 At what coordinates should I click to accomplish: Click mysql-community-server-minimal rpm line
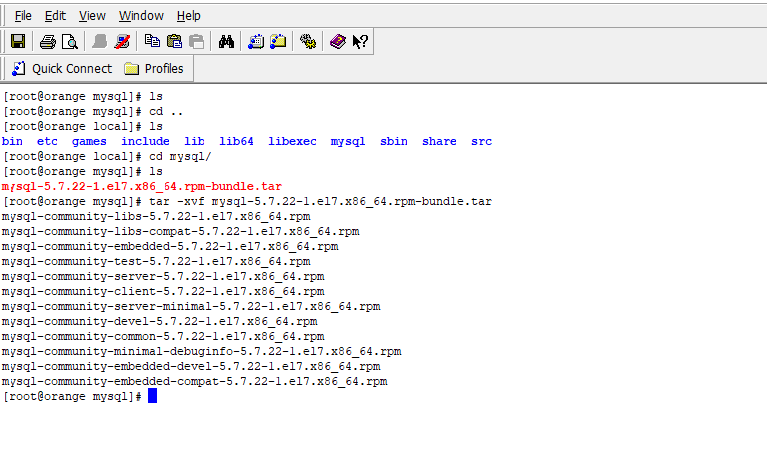[191, 306]
